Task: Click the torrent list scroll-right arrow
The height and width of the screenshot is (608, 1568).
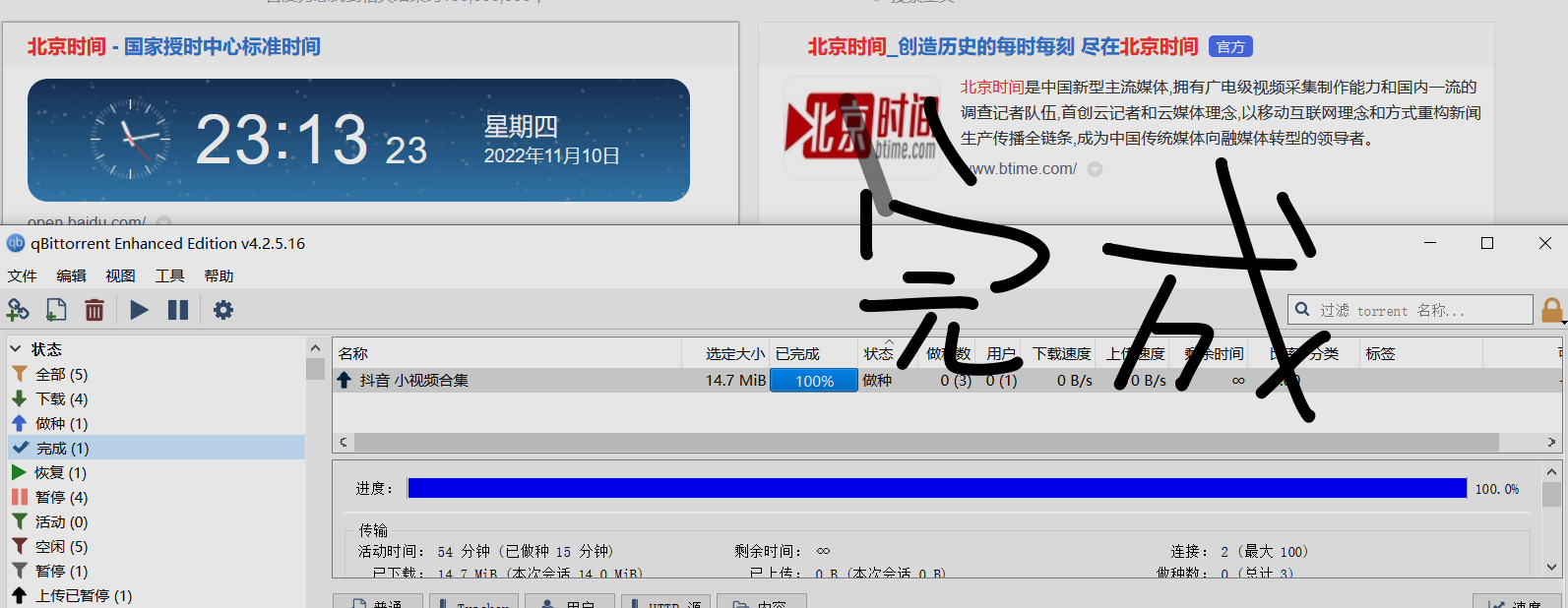Action: click(1551, 443)
